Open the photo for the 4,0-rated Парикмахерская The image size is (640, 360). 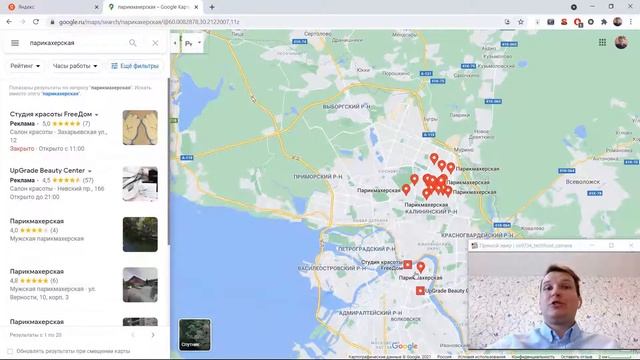point(140,234)
